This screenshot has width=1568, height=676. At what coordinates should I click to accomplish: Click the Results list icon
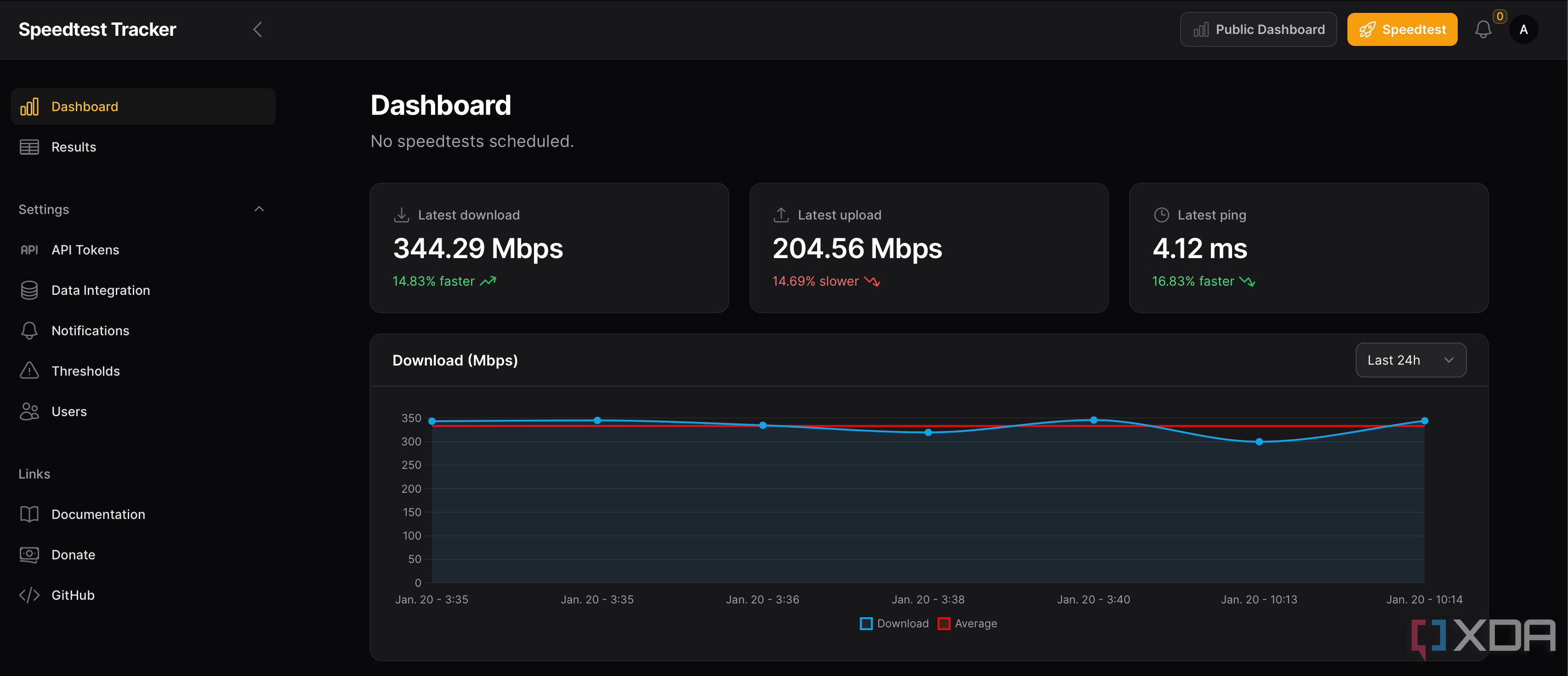(x=29, y=146)
